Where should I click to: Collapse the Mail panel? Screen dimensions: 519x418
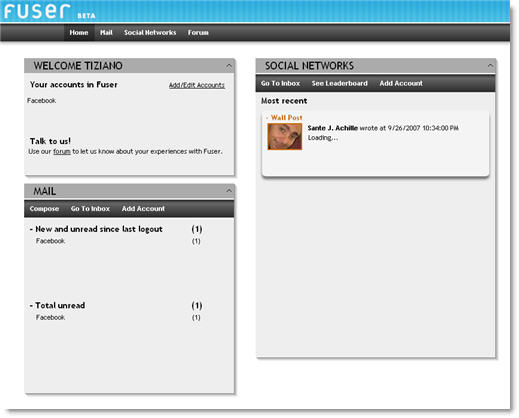pos(229,191)
